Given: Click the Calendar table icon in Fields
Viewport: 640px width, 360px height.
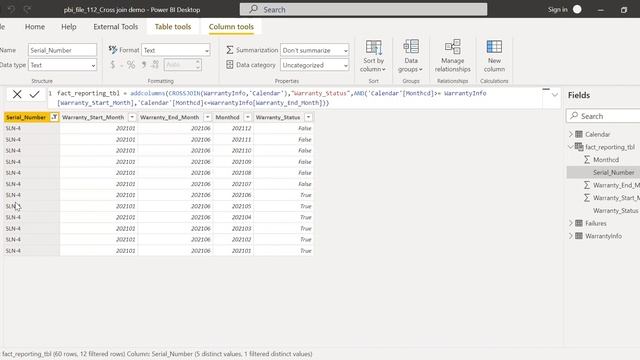Looking at the screenshot, I should click(579, 134).
